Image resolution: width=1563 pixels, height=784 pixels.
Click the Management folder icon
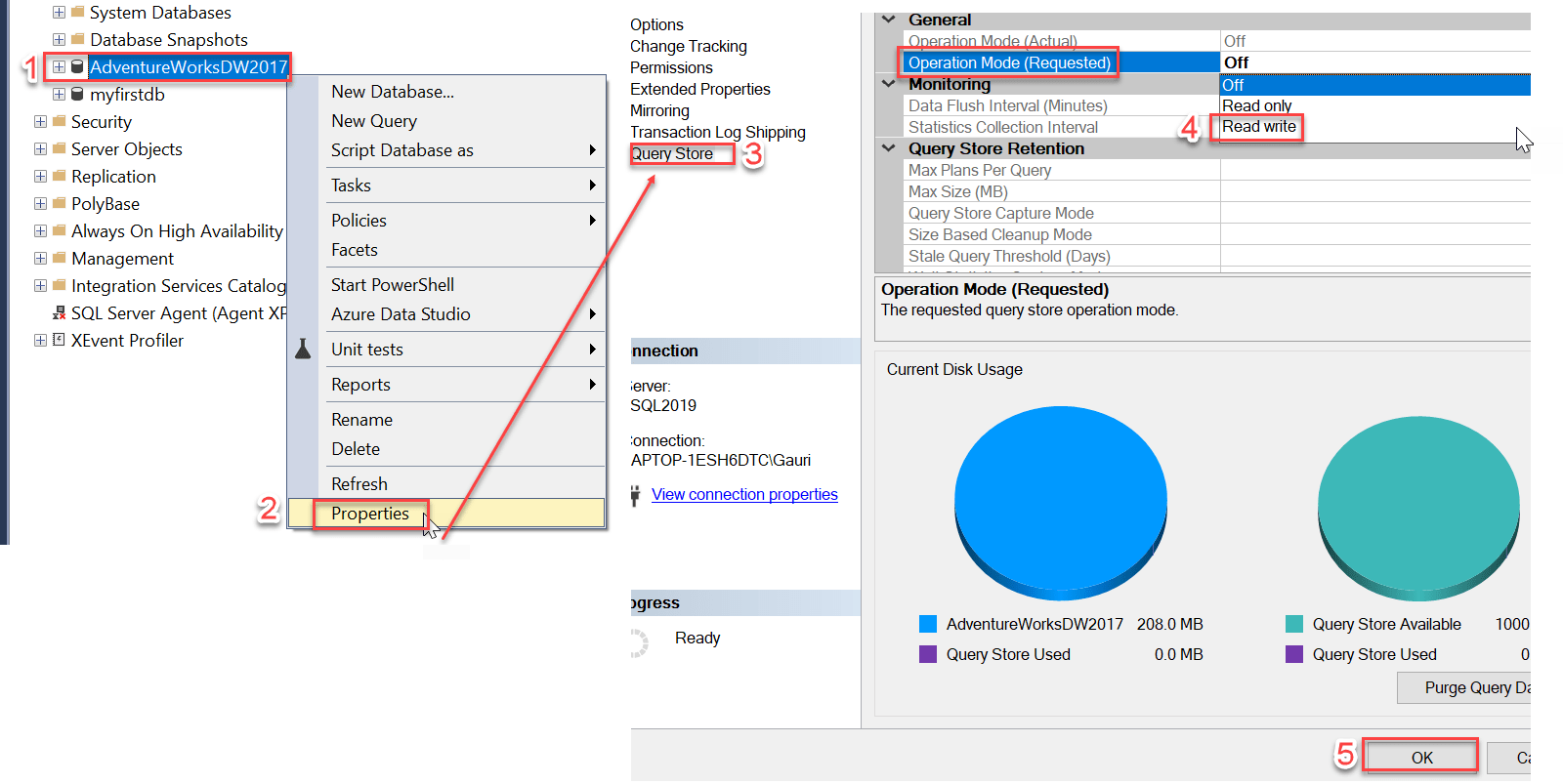[60, 258]
